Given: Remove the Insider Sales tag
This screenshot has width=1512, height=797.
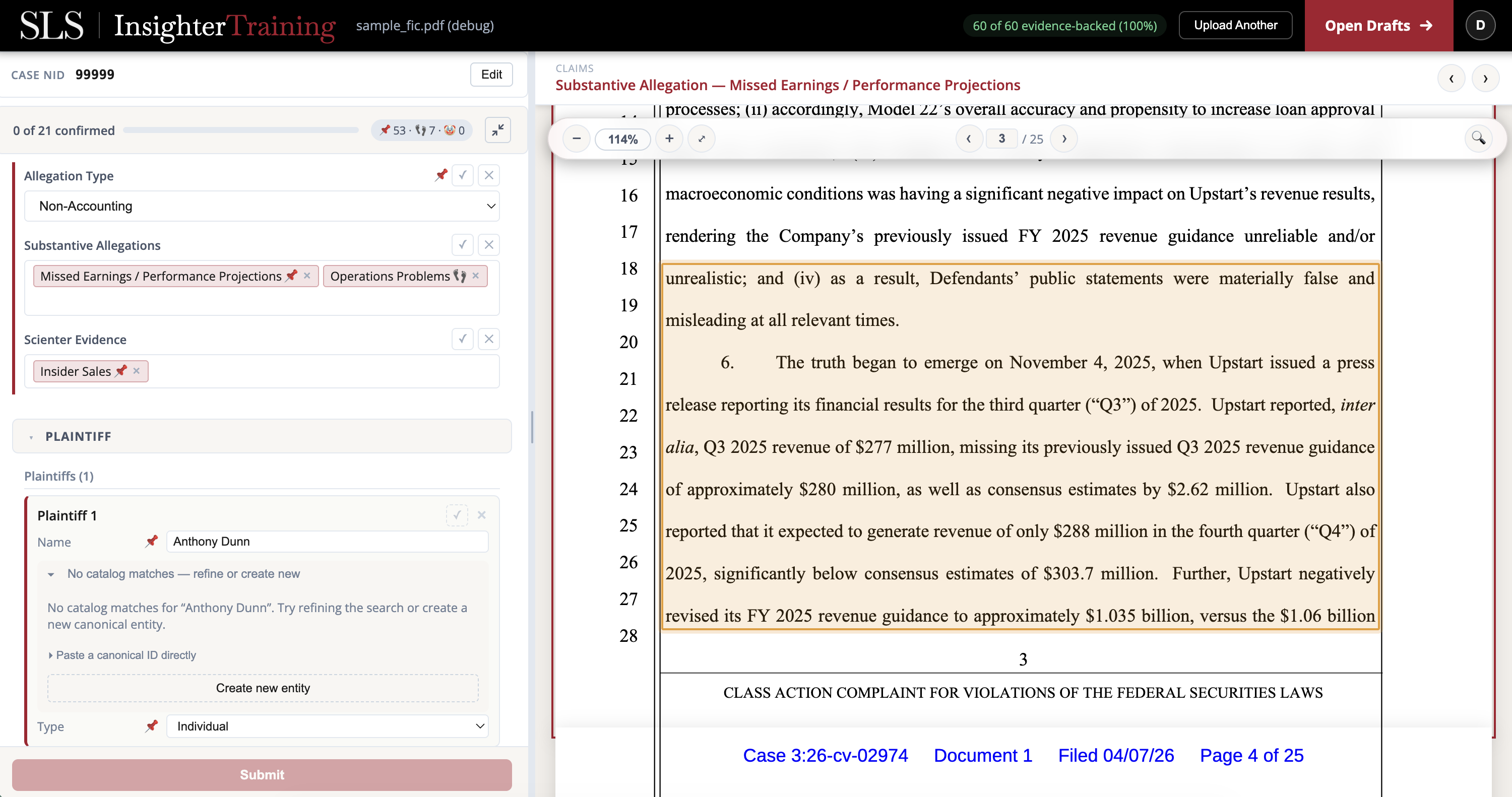Looking at the screenshot, I should 137,371.
